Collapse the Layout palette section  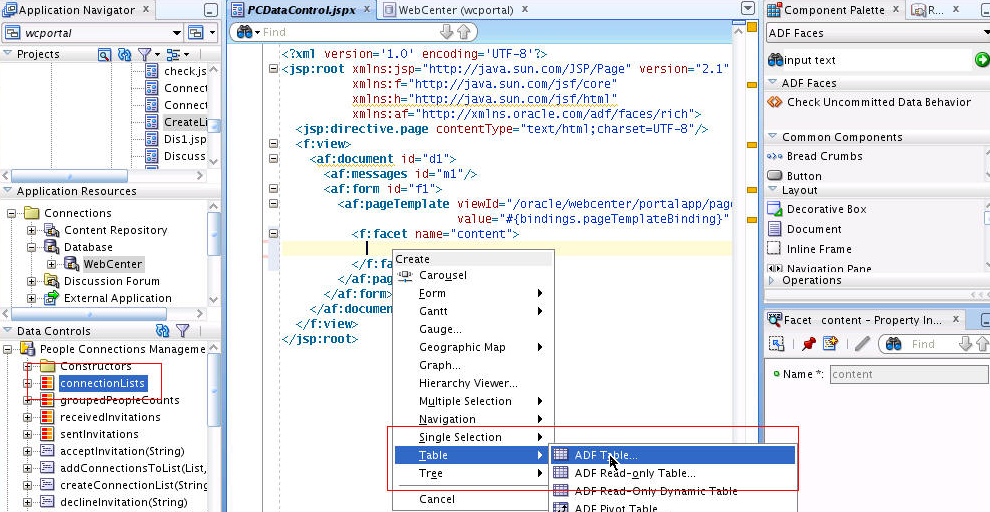(772, 190)
